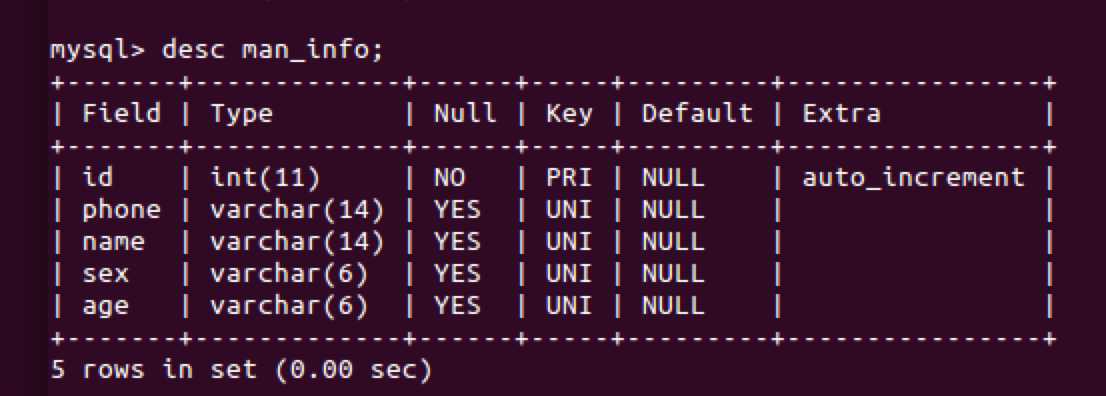Click the Extra column header
Screen dimensions: 1106x396
841,114
